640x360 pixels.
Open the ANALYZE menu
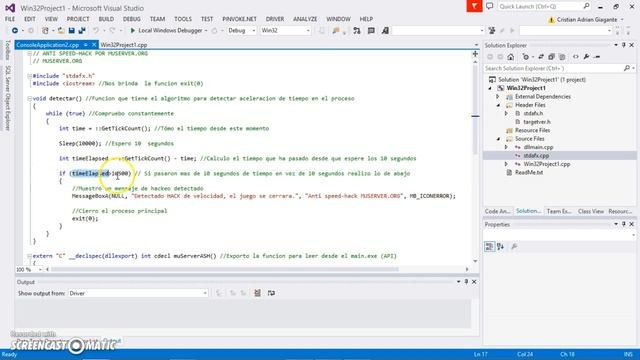tap(305, 19)
